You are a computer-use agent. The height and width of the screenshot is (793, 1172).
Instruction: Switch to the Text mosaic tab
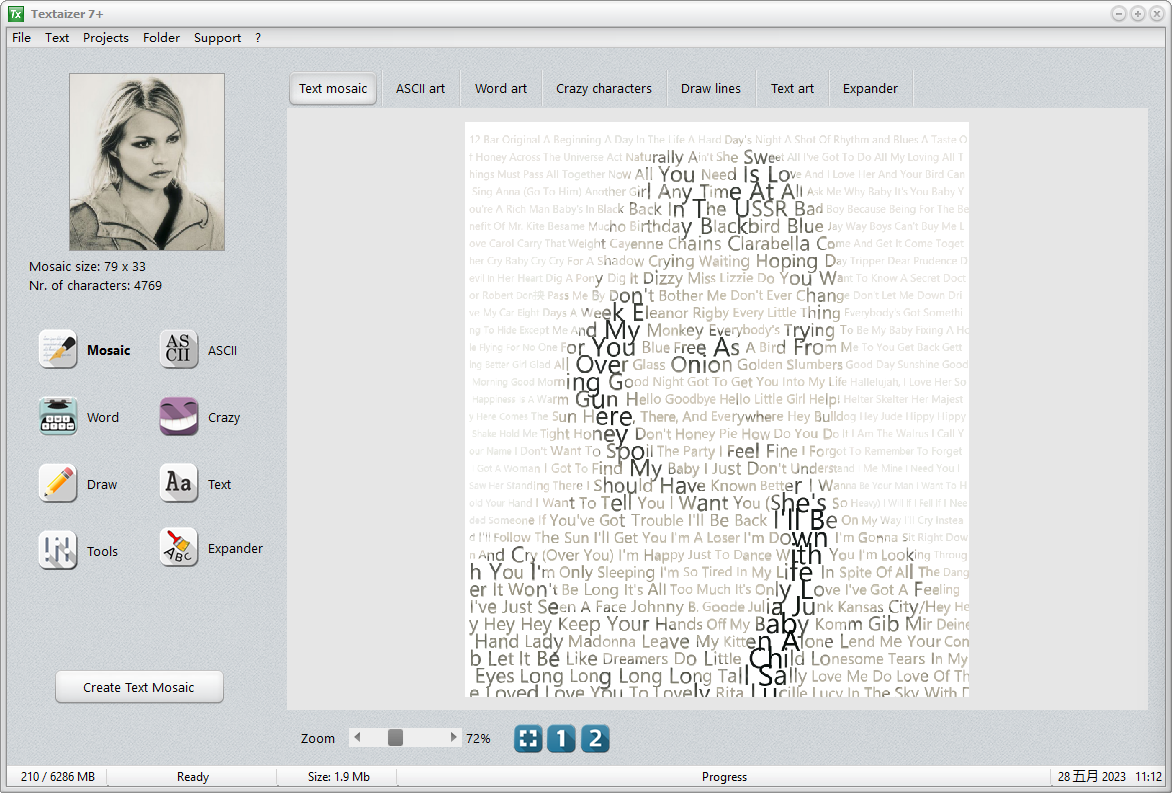333,88
